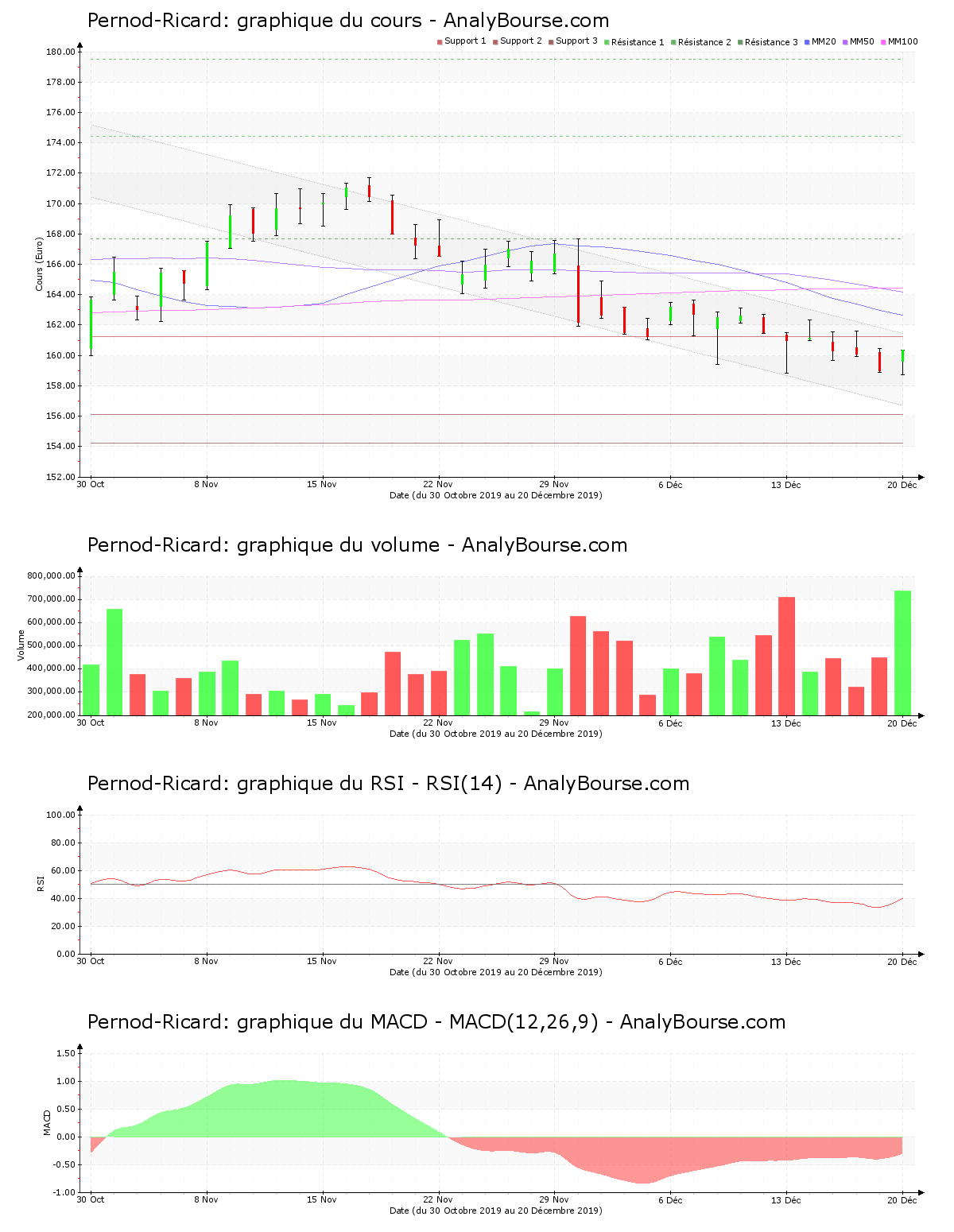This screenshot has height=1232, width=954.
Task: Click the MM20 legend color square
Action: (807, 41)
